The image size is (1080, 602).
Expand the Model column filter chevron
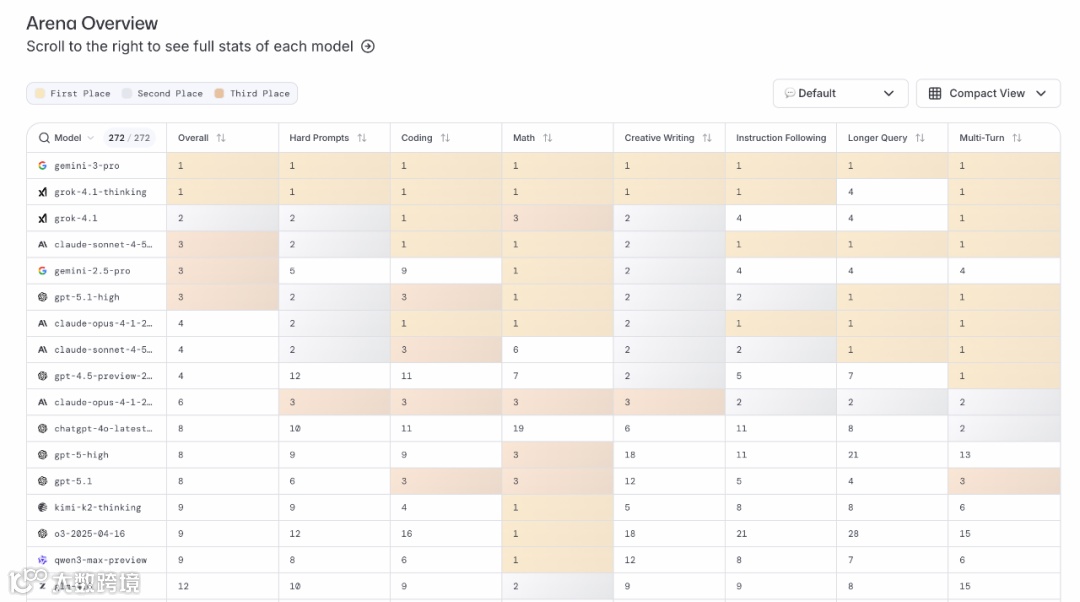91,138
